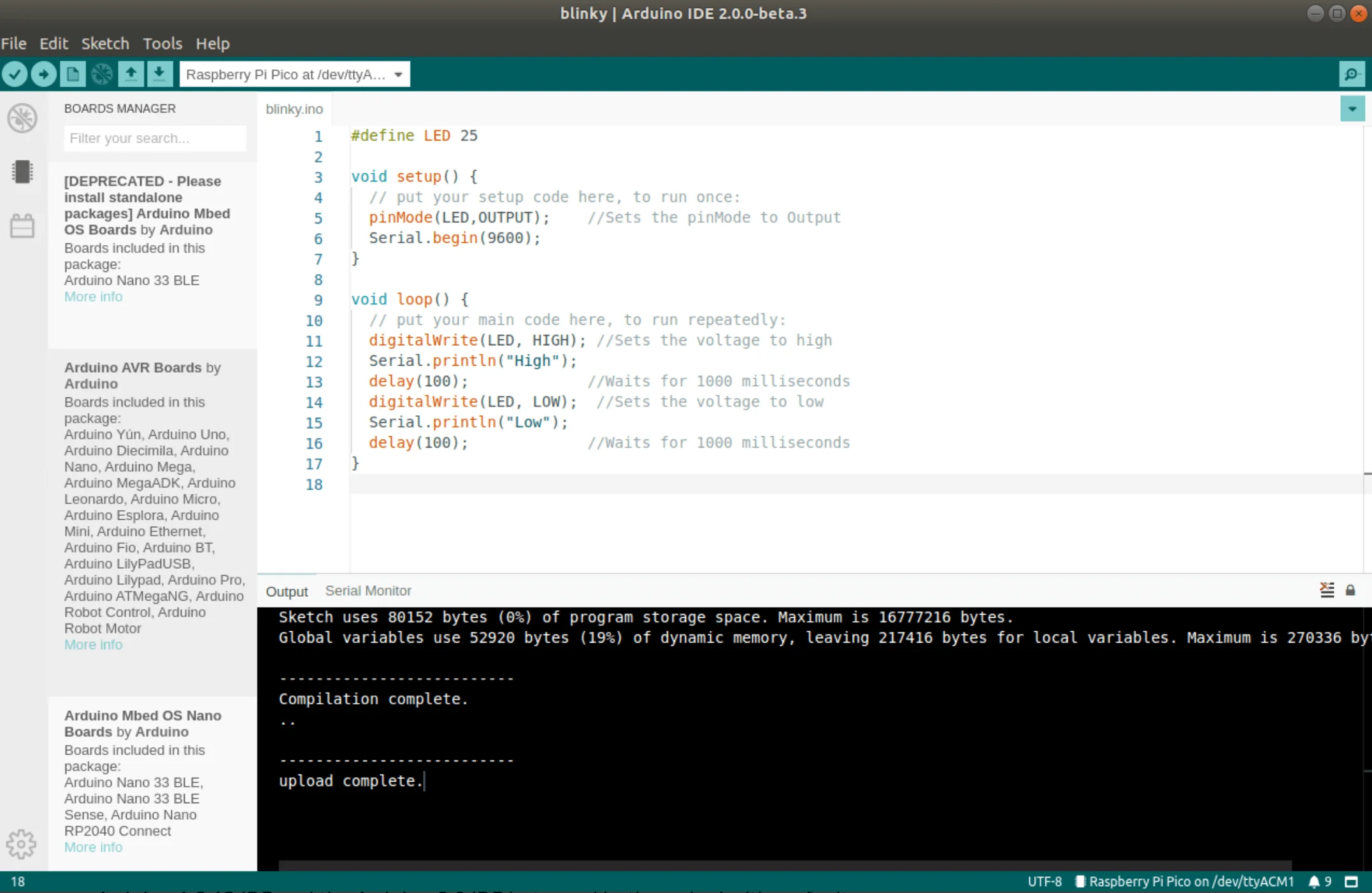The height and width of the screenshot is (893, 1372).
Task: Open More info for Mbed OS Nano Boards
Action: 93,847
